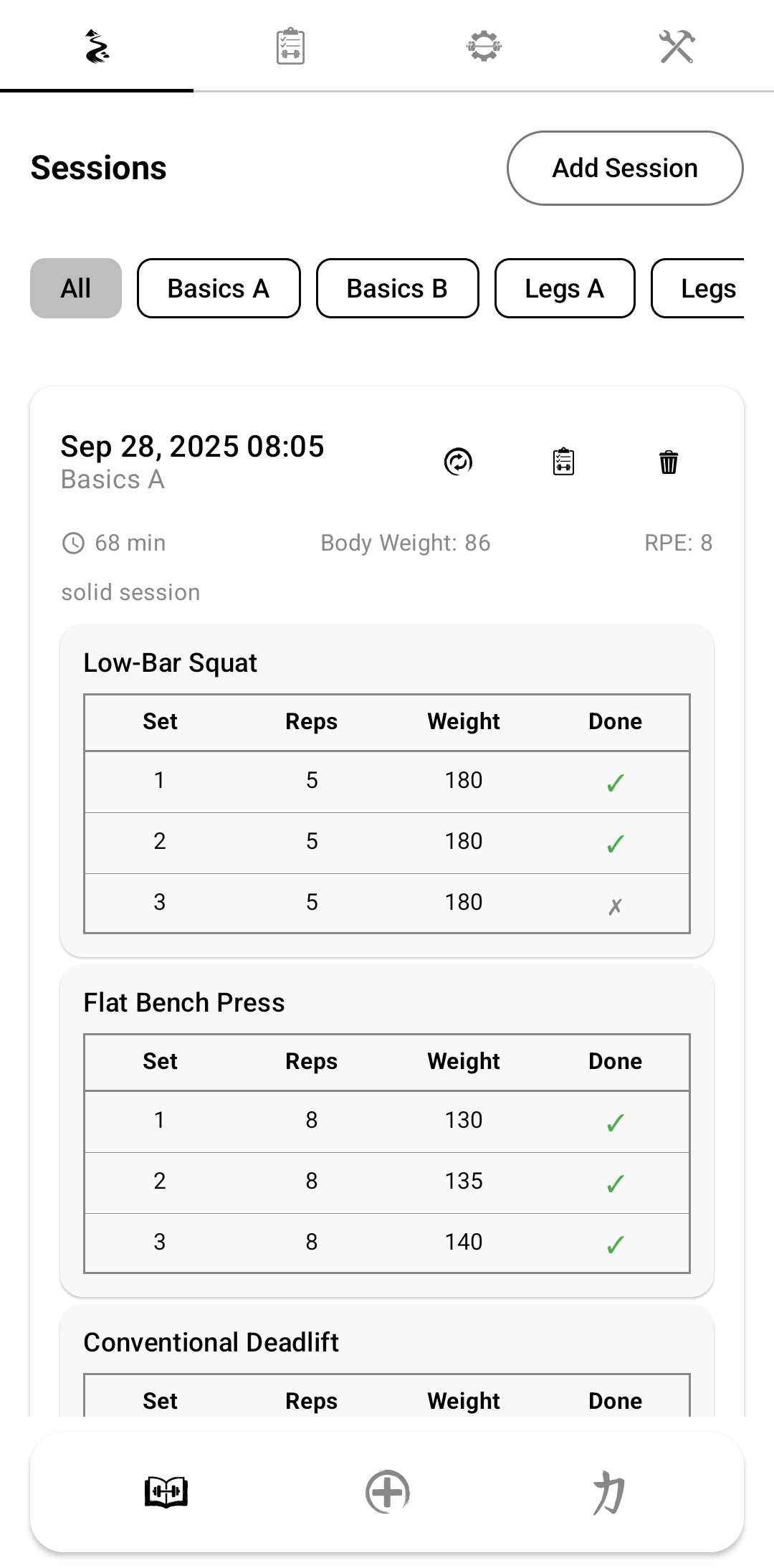Select the All sessions filter chip
The height and width of the screenshot is (1568, 774).
point(76,288)
